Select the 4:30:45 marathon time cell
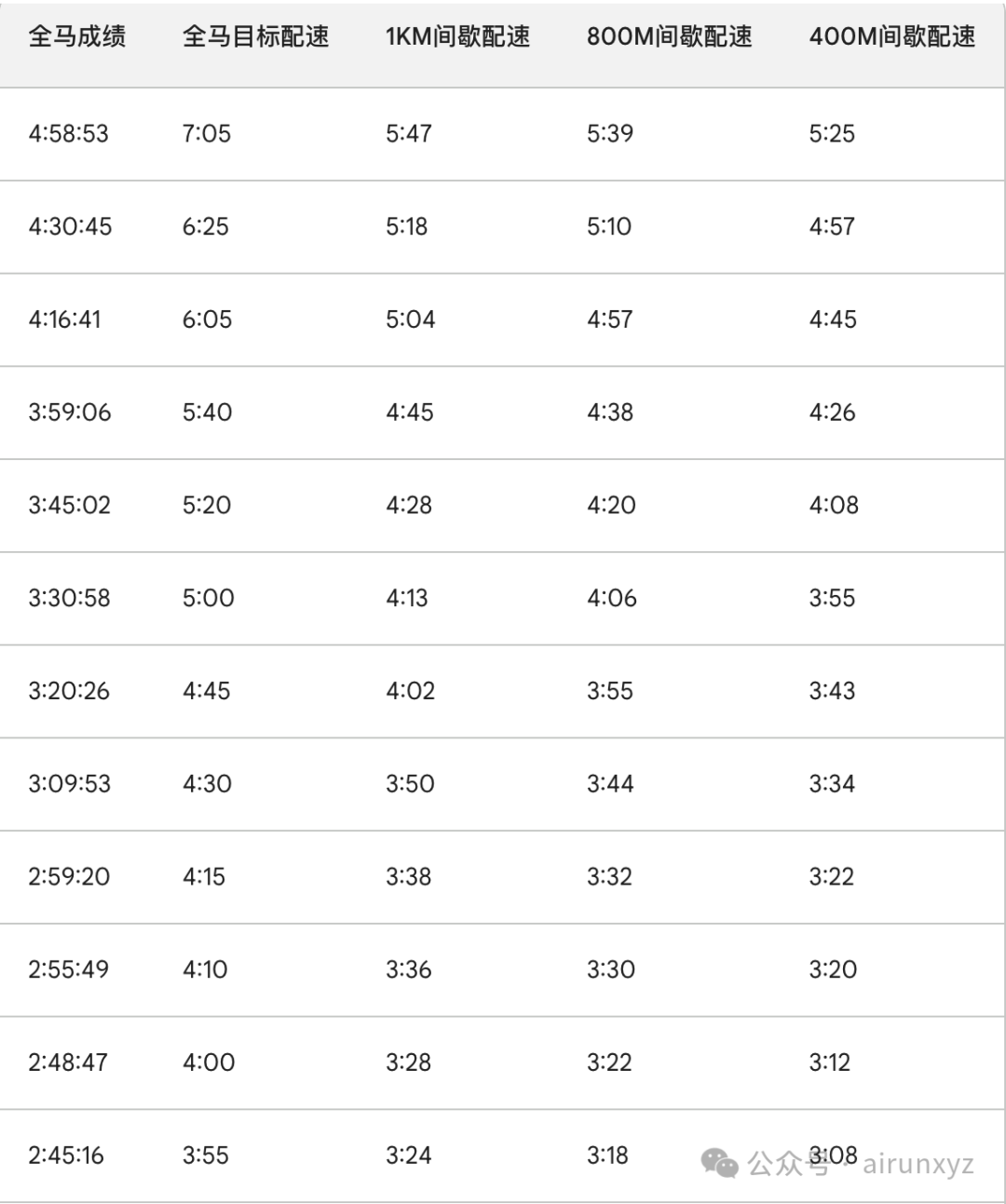The height and width of the screenshot is (1204, 1006). tap(70, 226)
